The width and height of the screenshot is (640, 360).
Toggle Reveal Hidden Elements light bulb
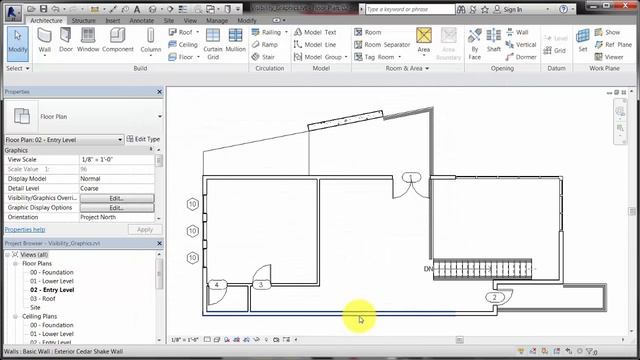click(x=267, y=340)
